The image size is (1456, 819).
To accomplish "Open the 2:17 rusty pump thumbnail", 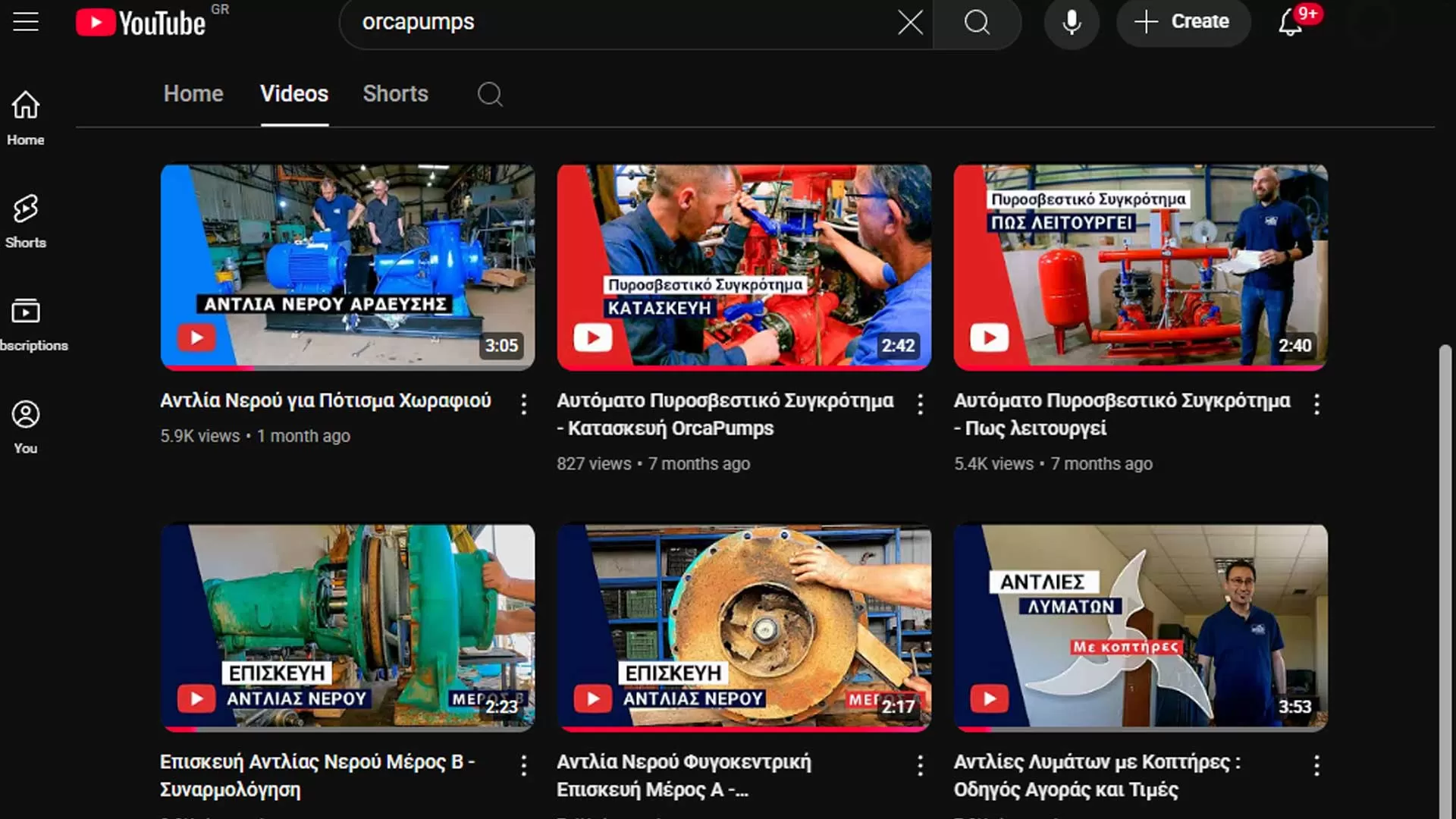I will pos(744,628).
